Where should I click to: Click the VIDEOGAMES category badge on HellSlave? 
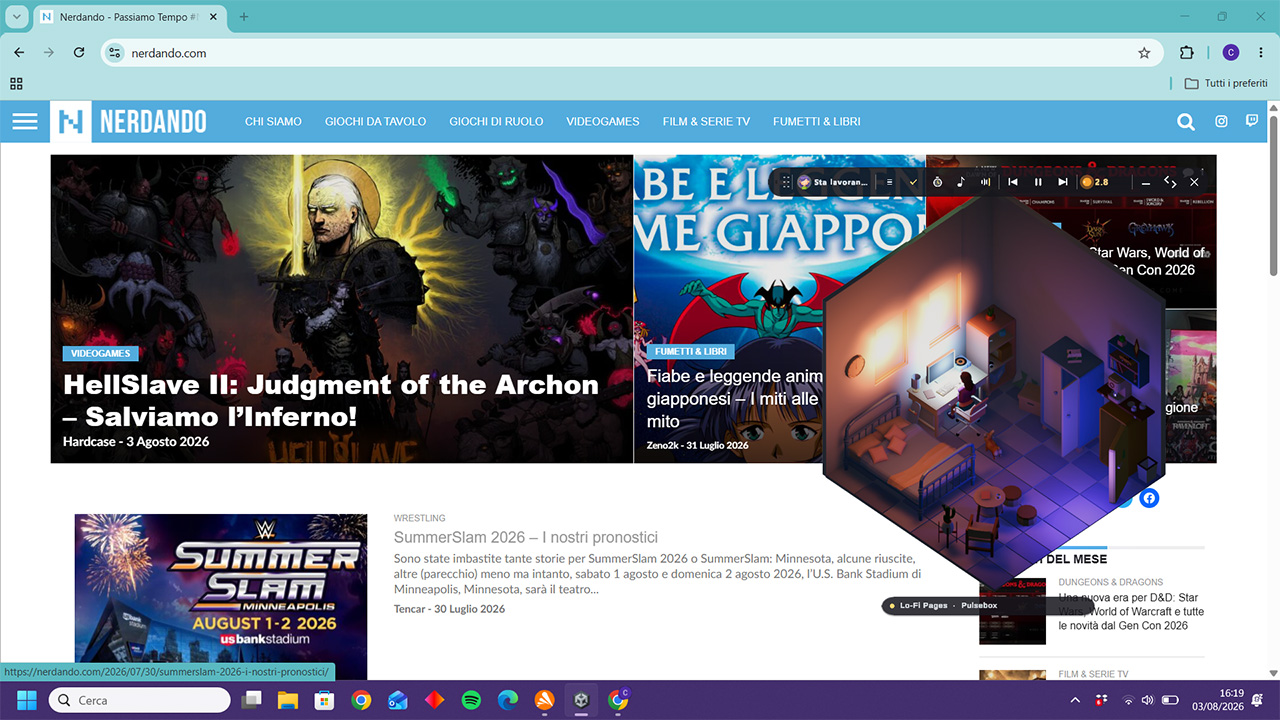100,353
